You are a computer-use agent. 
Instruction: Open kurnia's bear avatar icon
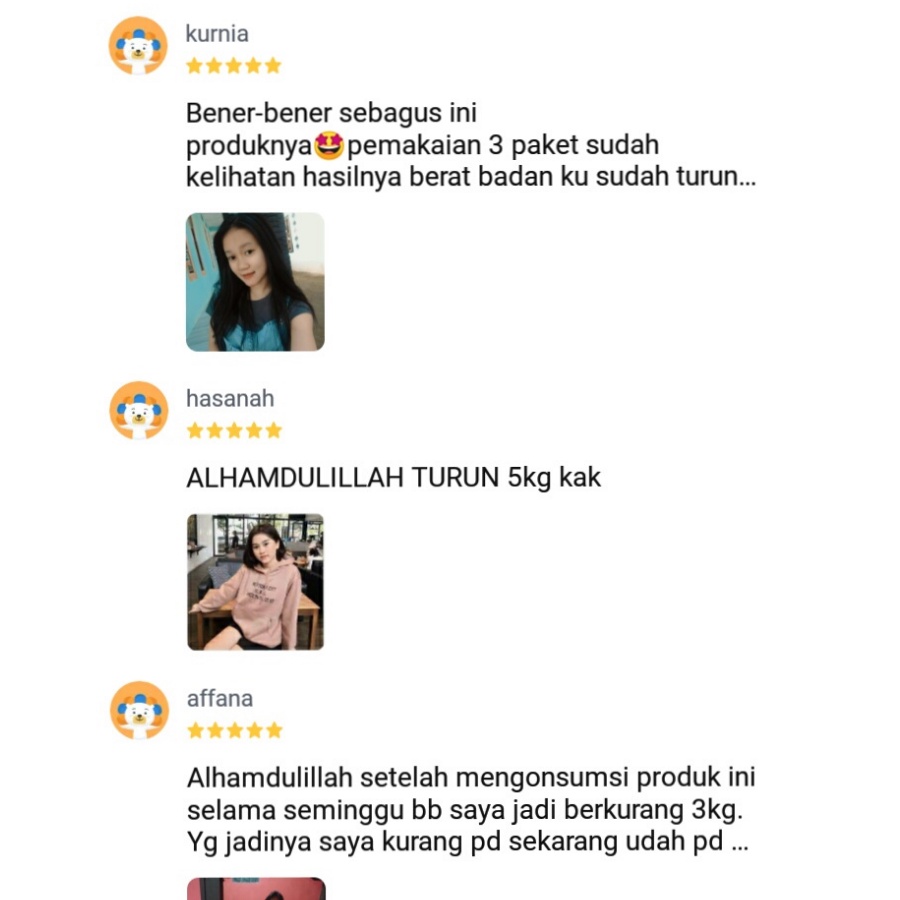138,46
